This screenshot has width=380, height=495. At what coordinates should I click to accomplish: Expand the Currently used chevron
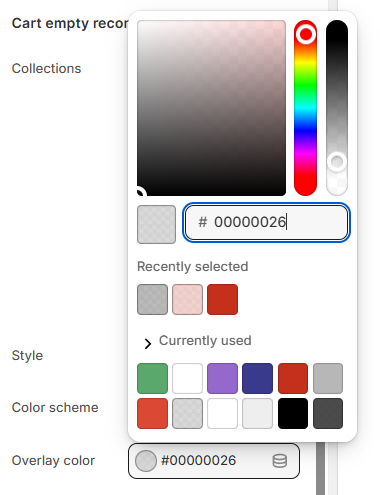click(x=147, y=343)
